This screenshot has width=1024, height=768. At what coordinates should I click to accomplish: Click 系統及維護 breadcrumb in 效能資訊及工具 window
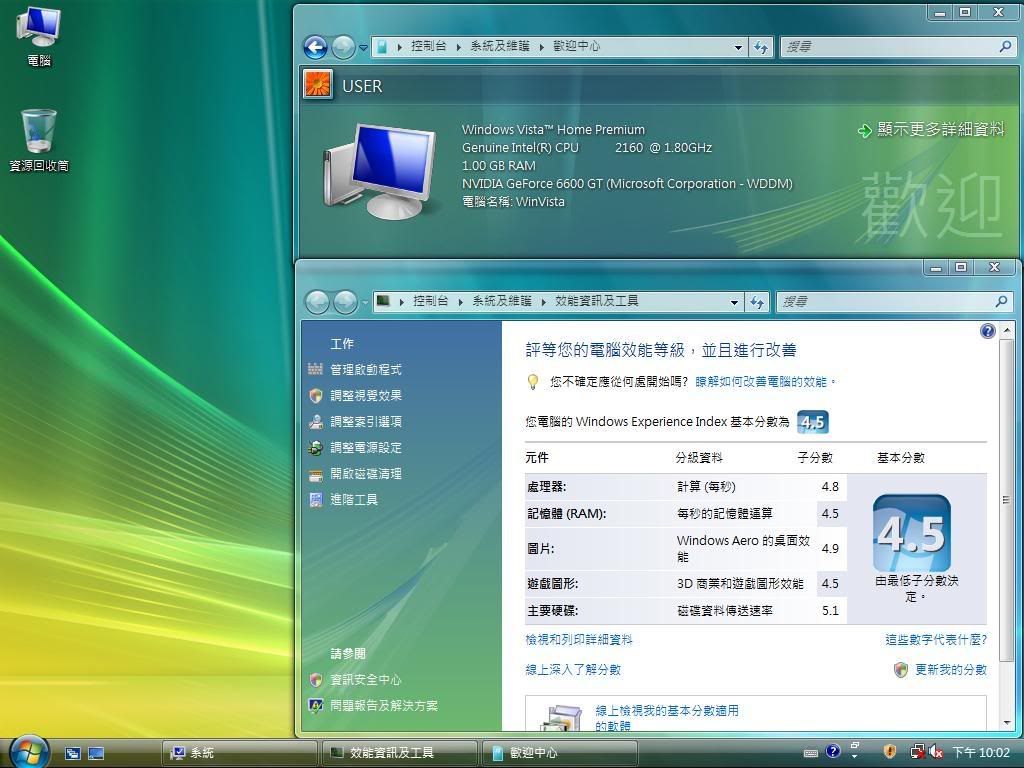502,301
